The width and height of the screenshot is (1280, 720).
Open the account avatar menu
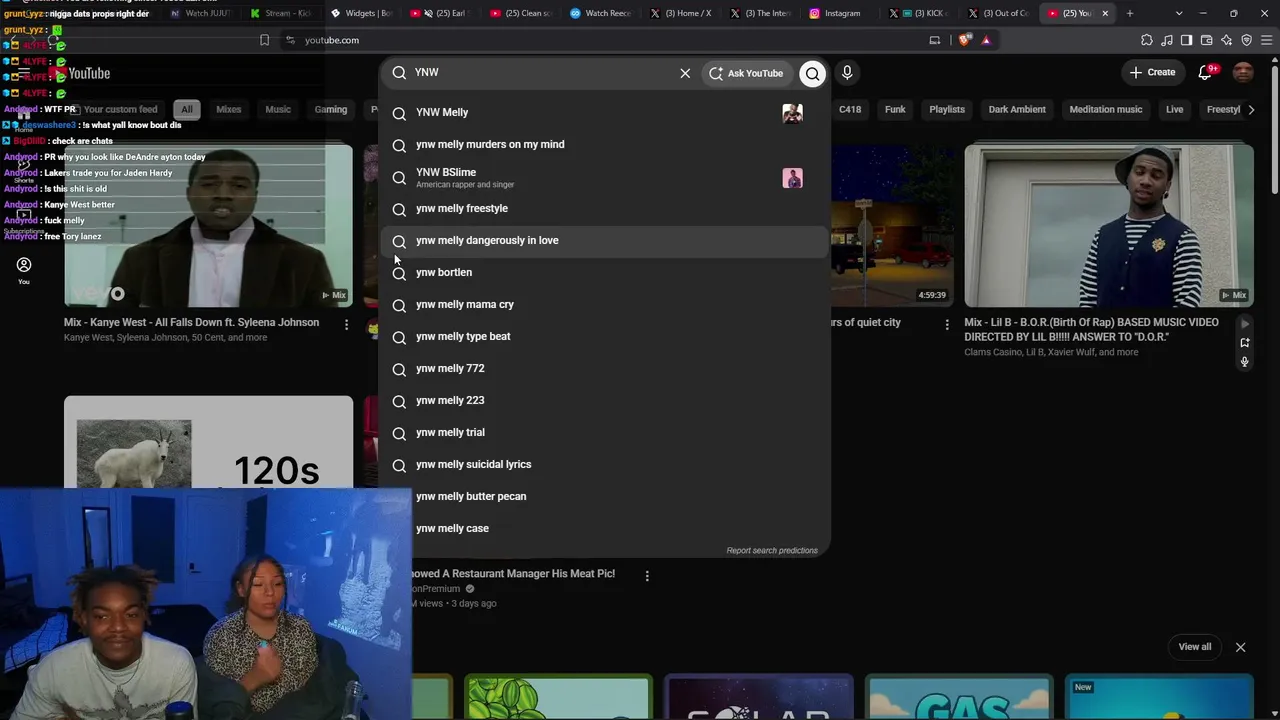[x=1243, y=72]
